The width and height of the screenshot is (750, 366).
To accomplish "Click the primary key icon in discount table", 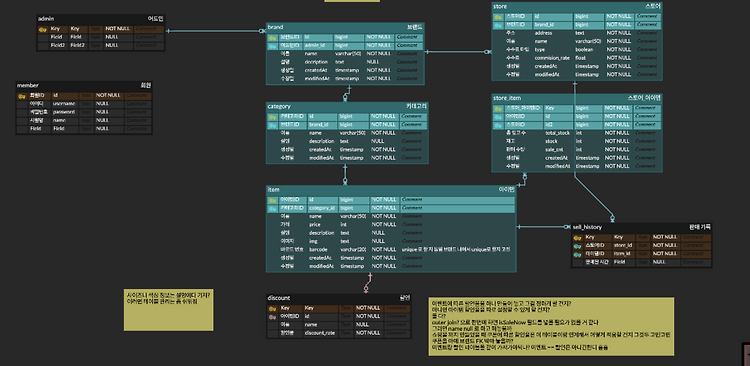I will click(272, 309).
